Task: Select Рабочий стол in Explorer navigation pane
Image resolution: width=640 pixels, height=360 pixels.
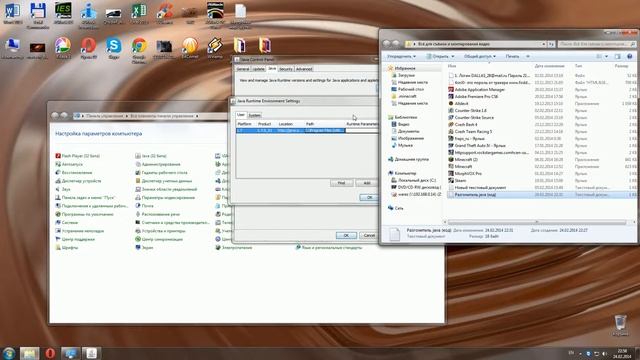Action: (x=407, y=89)
